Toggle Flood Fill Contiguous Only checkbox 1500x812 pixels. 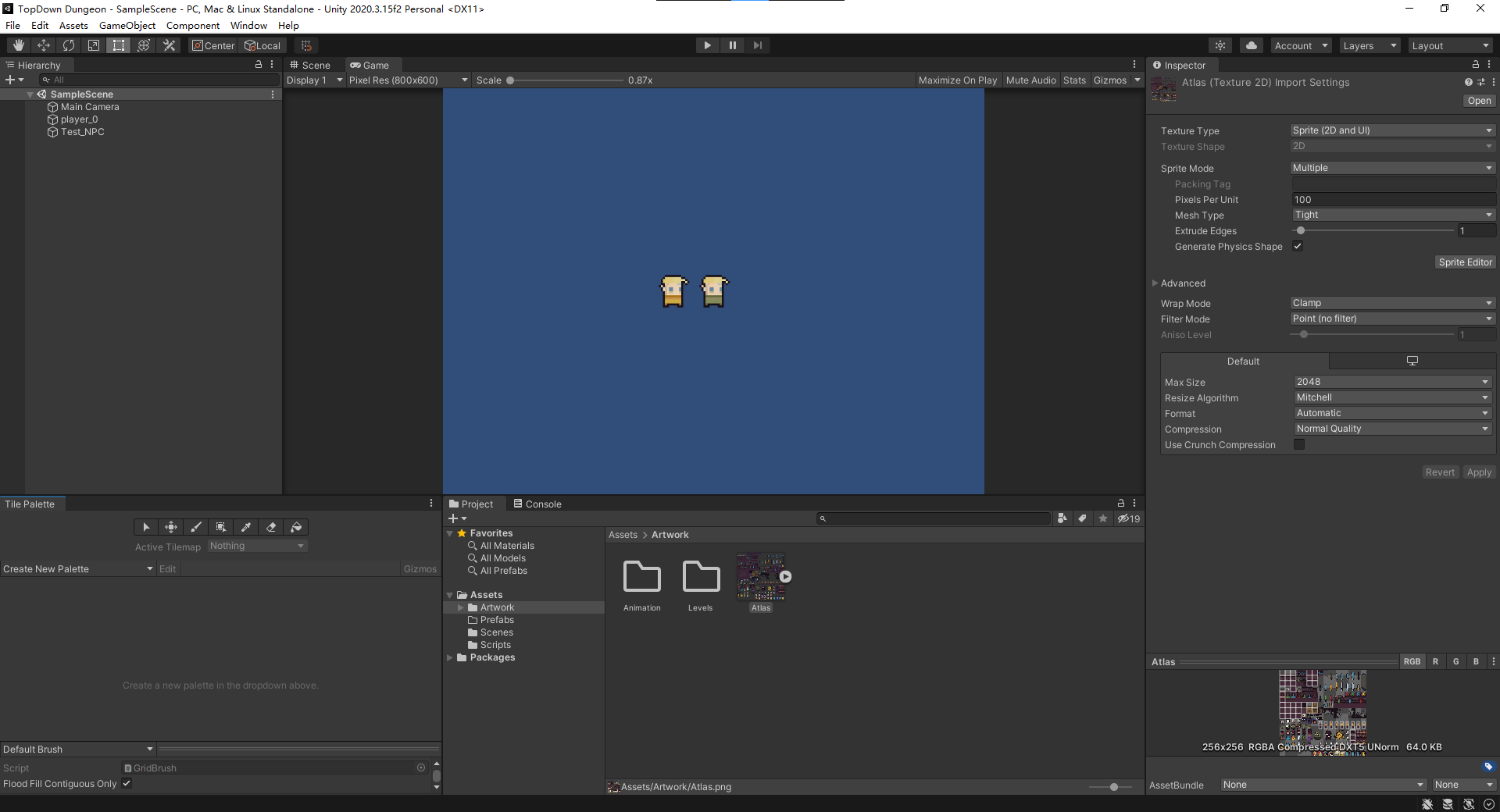(127, 783)
